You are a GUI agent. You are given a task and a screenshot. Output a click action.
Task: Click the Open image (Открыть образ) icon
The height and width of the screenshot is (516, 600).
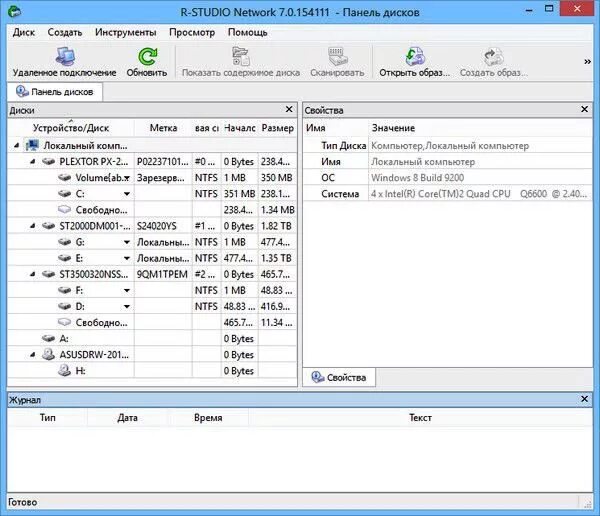415,57
